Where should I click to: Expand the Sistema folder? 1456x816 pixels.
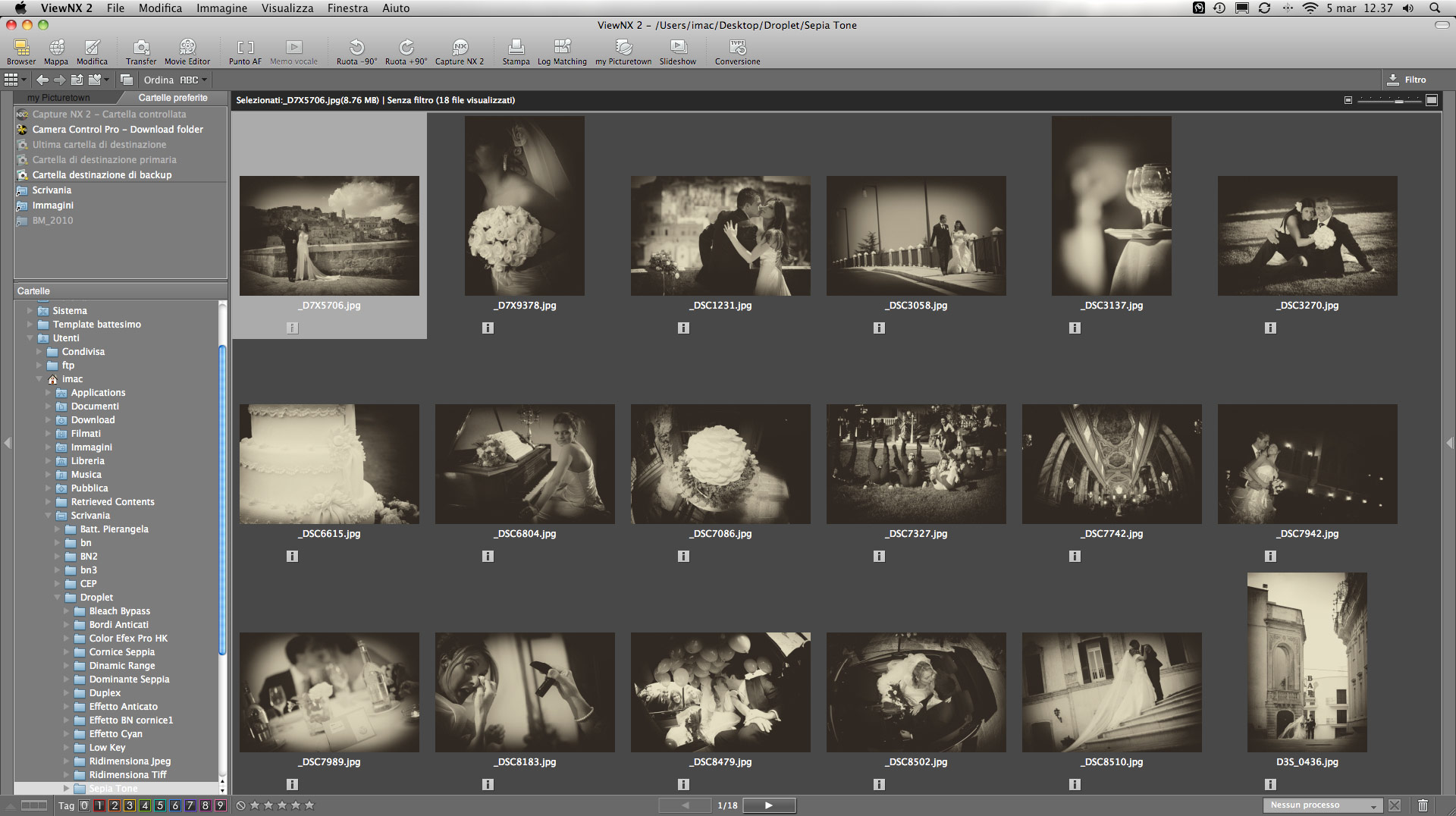(x=30, y=311)
